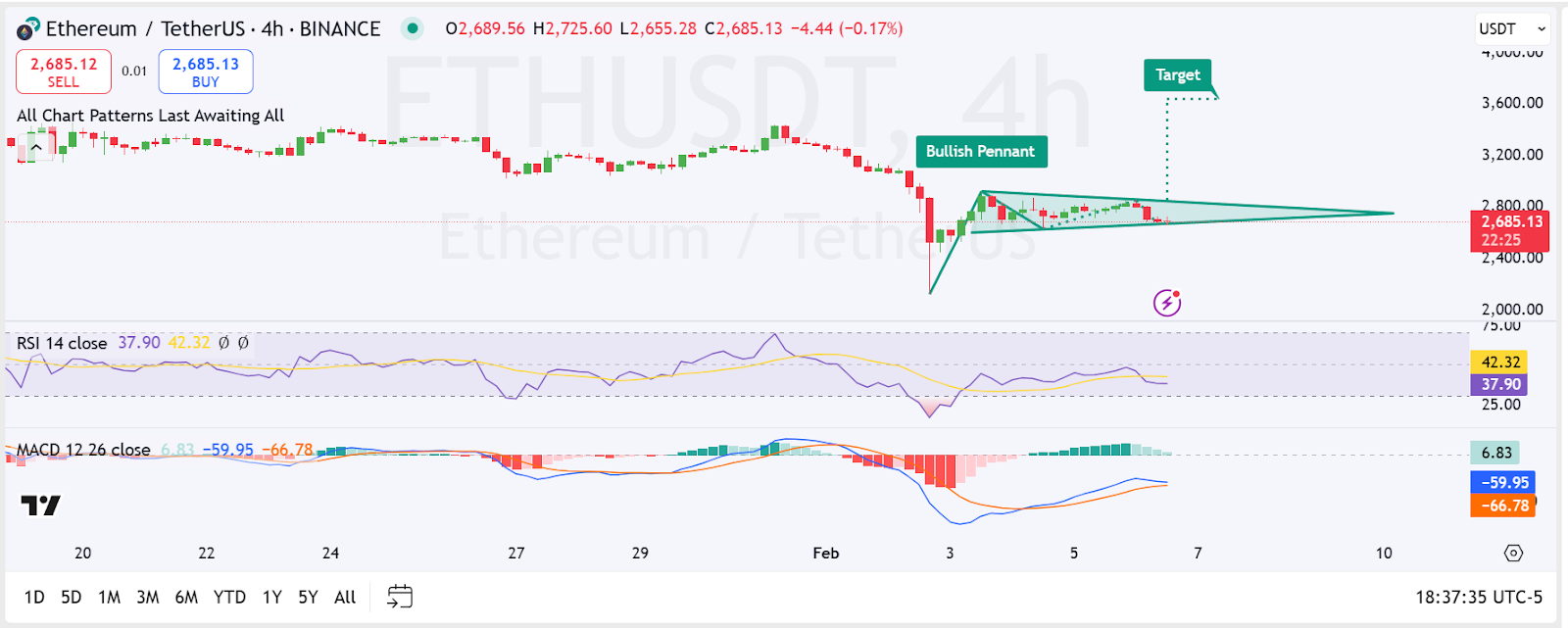Click the open value O2,689.56
Viewport: 1568px width, 628px height.
coord(485,28)
